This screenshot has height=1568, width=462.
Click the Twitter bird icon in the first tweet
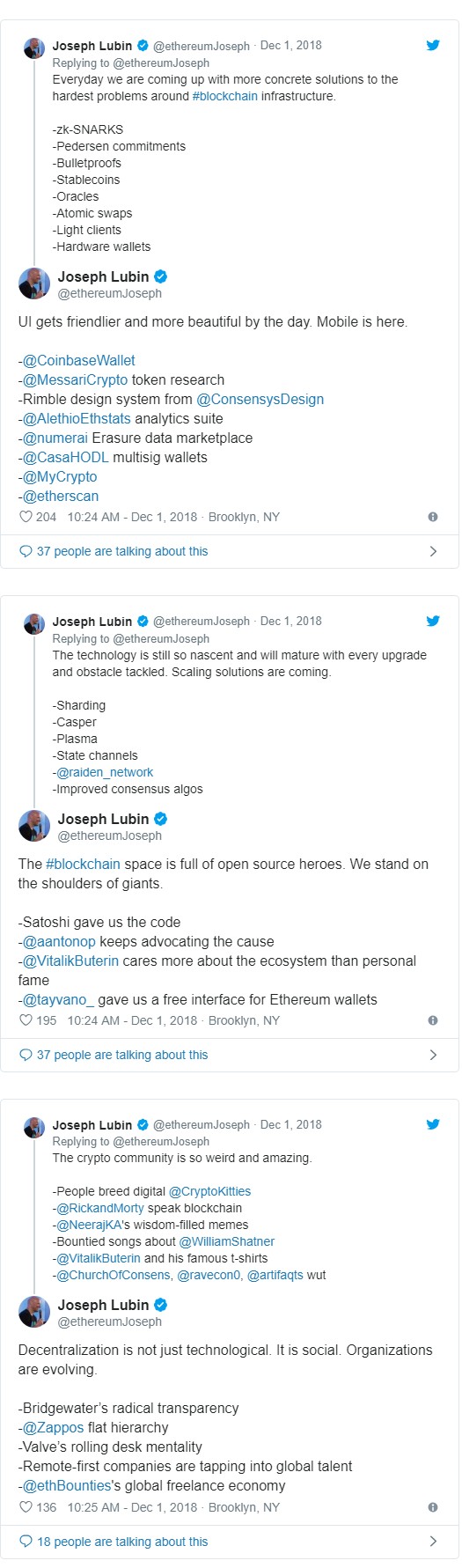click(433, 45)
